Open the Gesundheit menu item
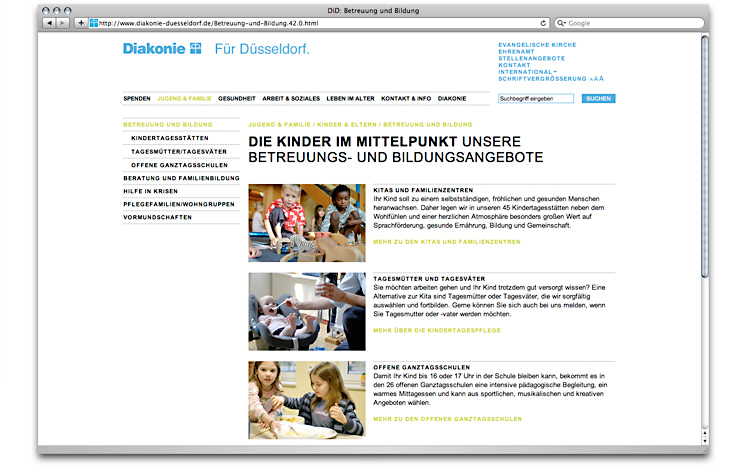The image size is (750, 469). coord(237,98)
